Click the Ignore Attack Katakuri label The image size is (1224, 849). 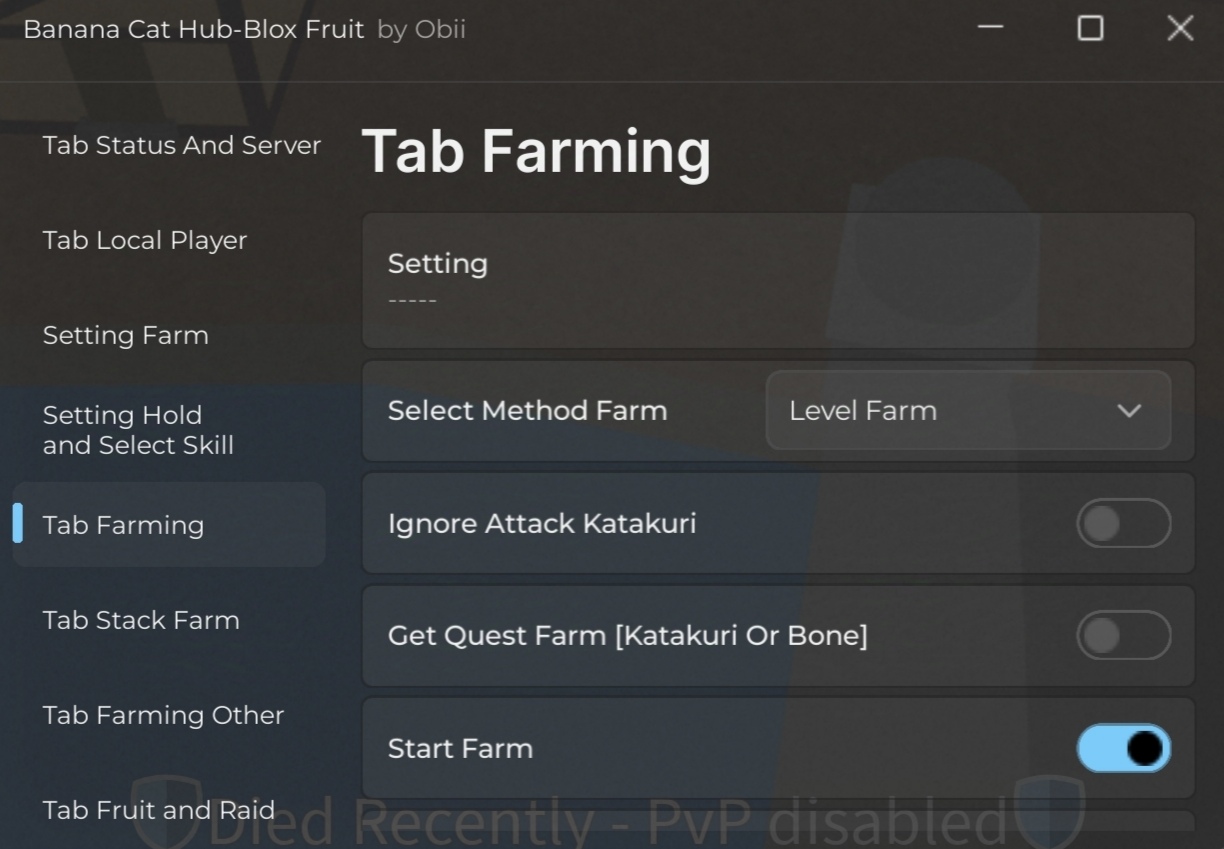point(542,523)
